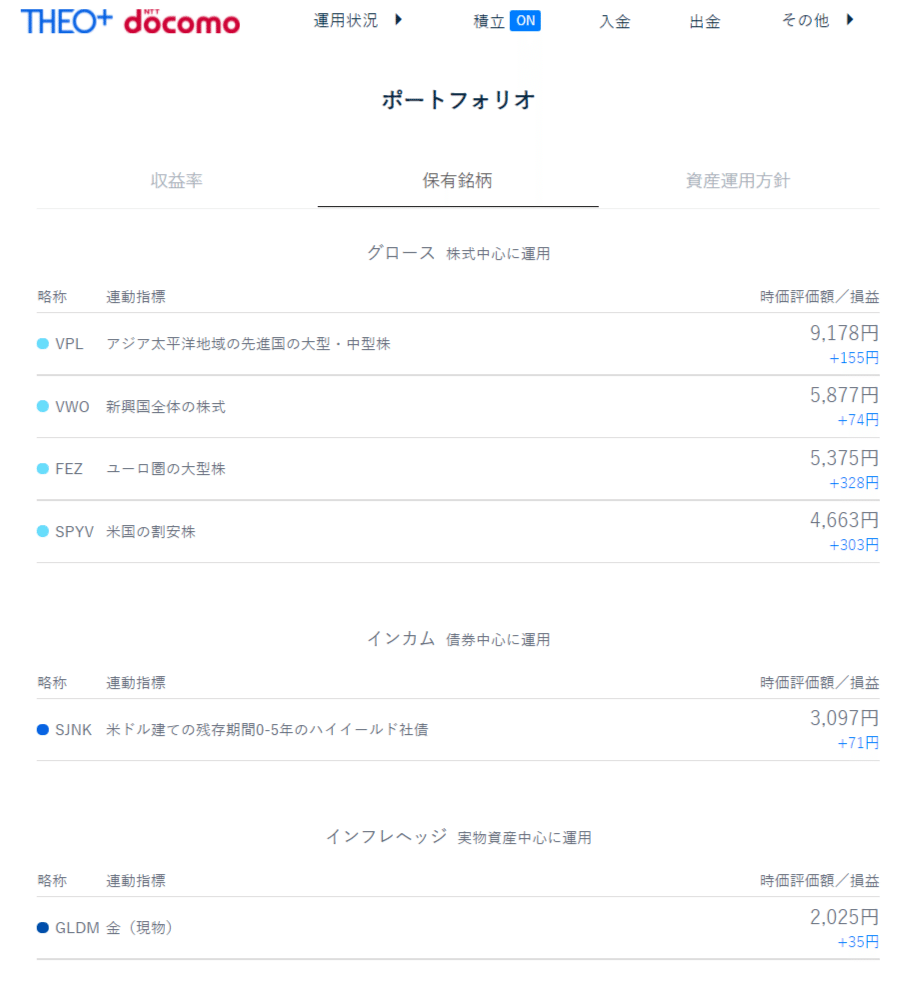
Task: Click the SPYV color dot
Action: pos(43,531)
